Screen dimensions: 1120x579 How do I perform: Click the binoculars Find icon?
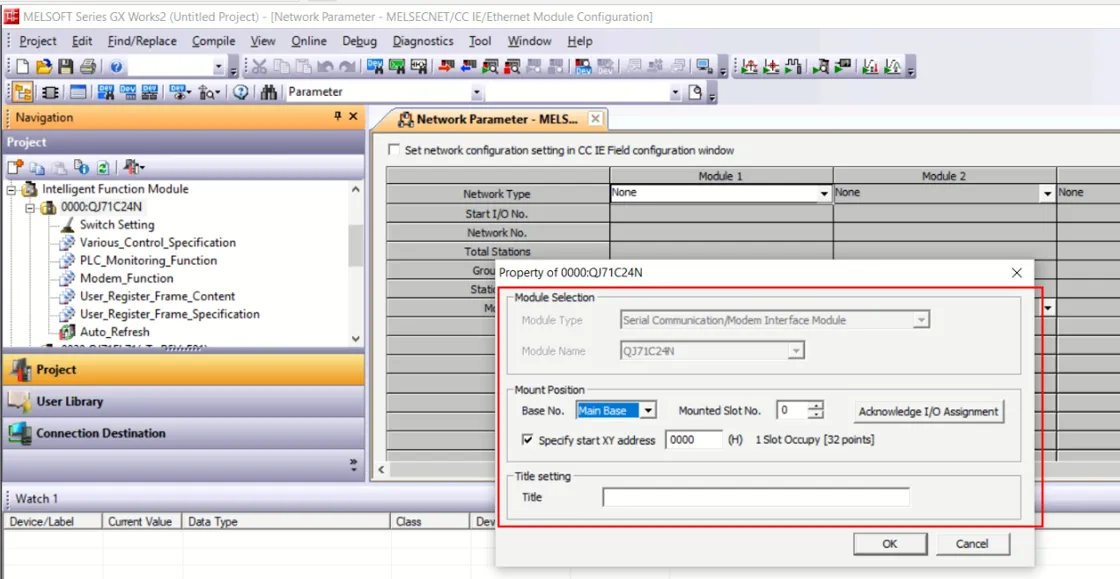click(x=269, y=92)
